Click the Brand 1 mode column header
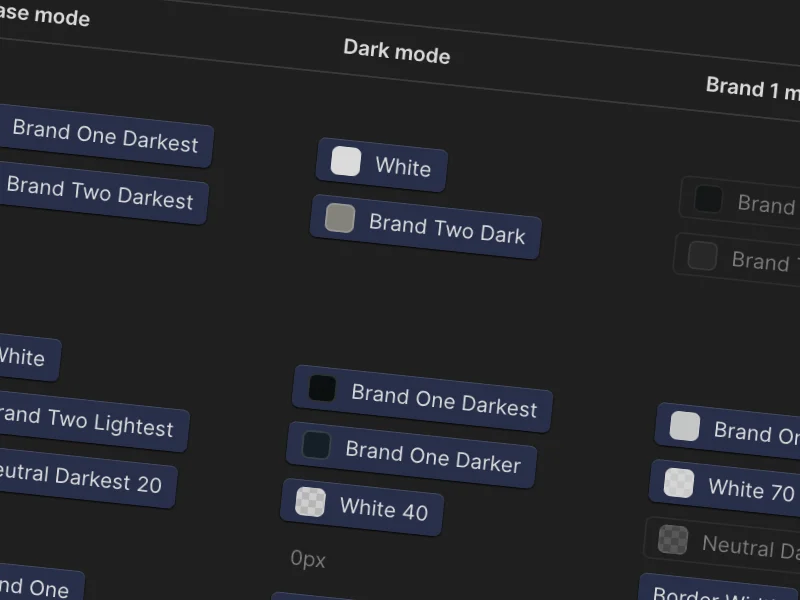 (753, 89)
